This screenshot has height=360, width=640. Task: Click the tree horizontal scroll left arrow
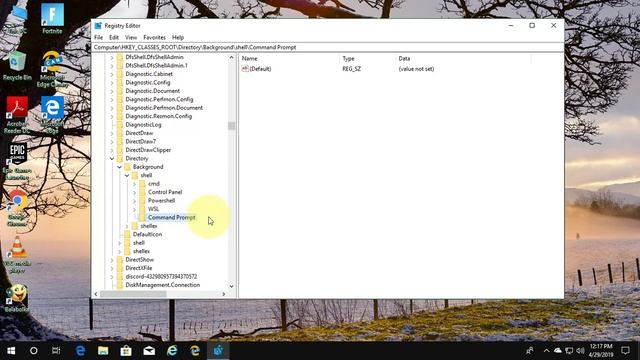click(x=96, y=294)
